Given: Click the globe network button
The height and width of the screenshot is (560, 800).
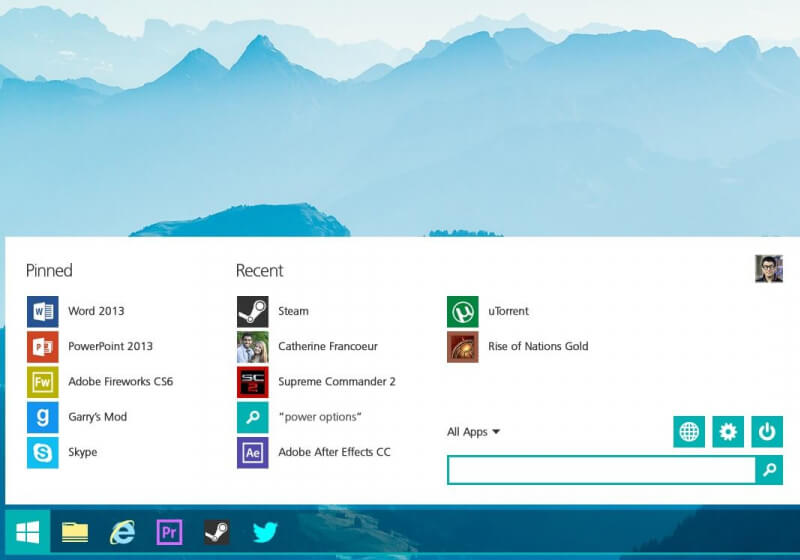Looking at the screenshot, I should coord(689,431).
